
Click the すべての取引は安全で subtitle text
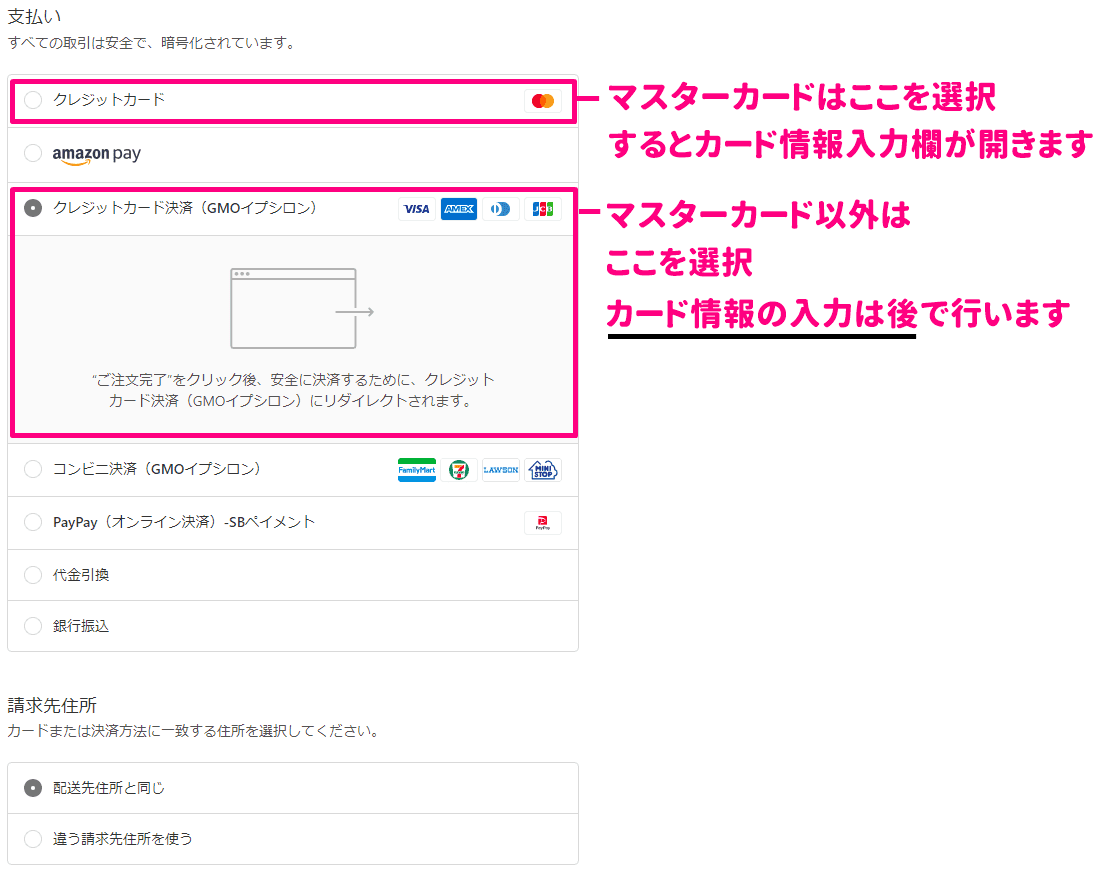[x=151, y=43]
